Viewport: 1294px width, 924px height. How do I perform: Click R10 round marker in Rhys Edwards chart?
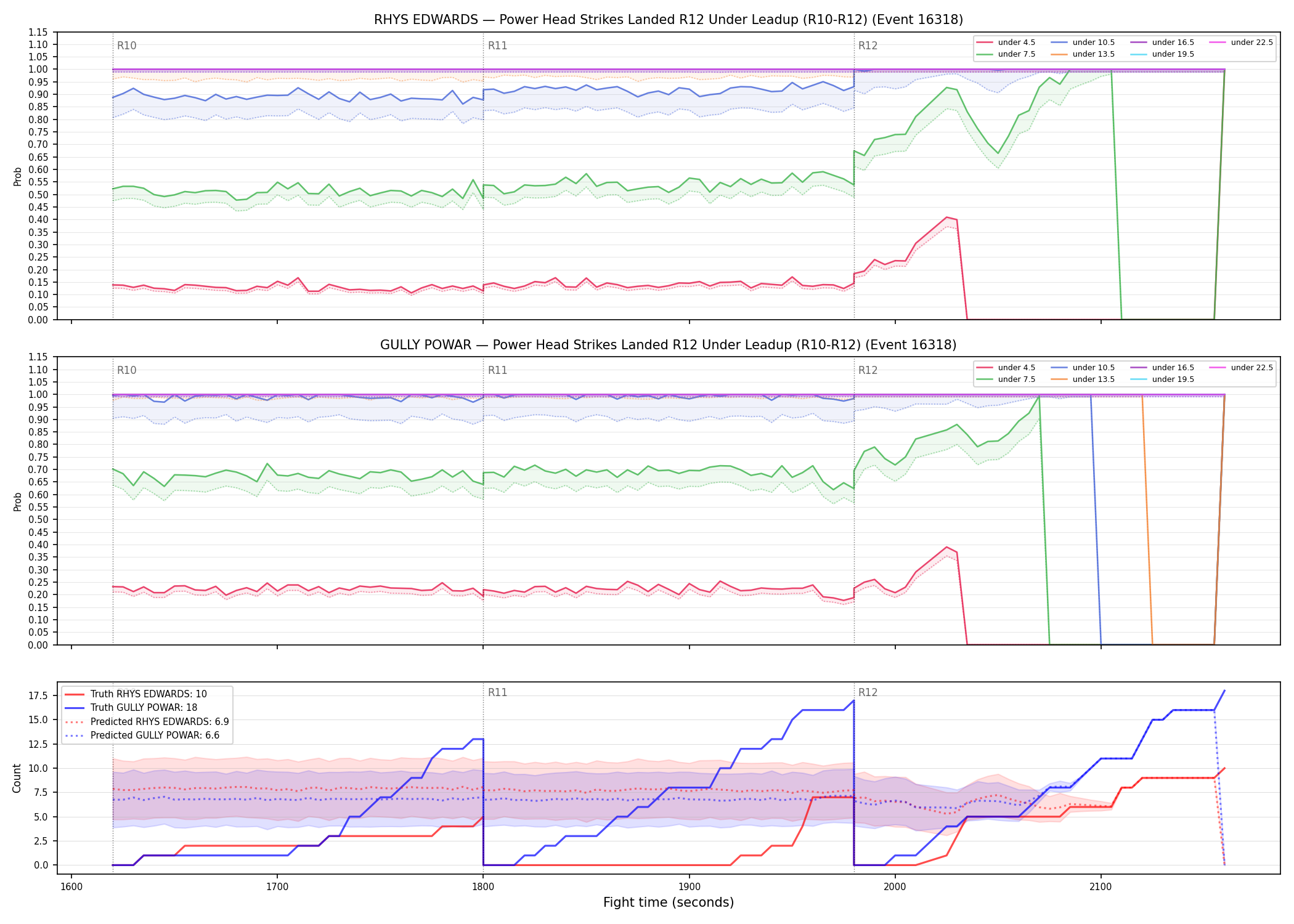(x=127, y=46)
